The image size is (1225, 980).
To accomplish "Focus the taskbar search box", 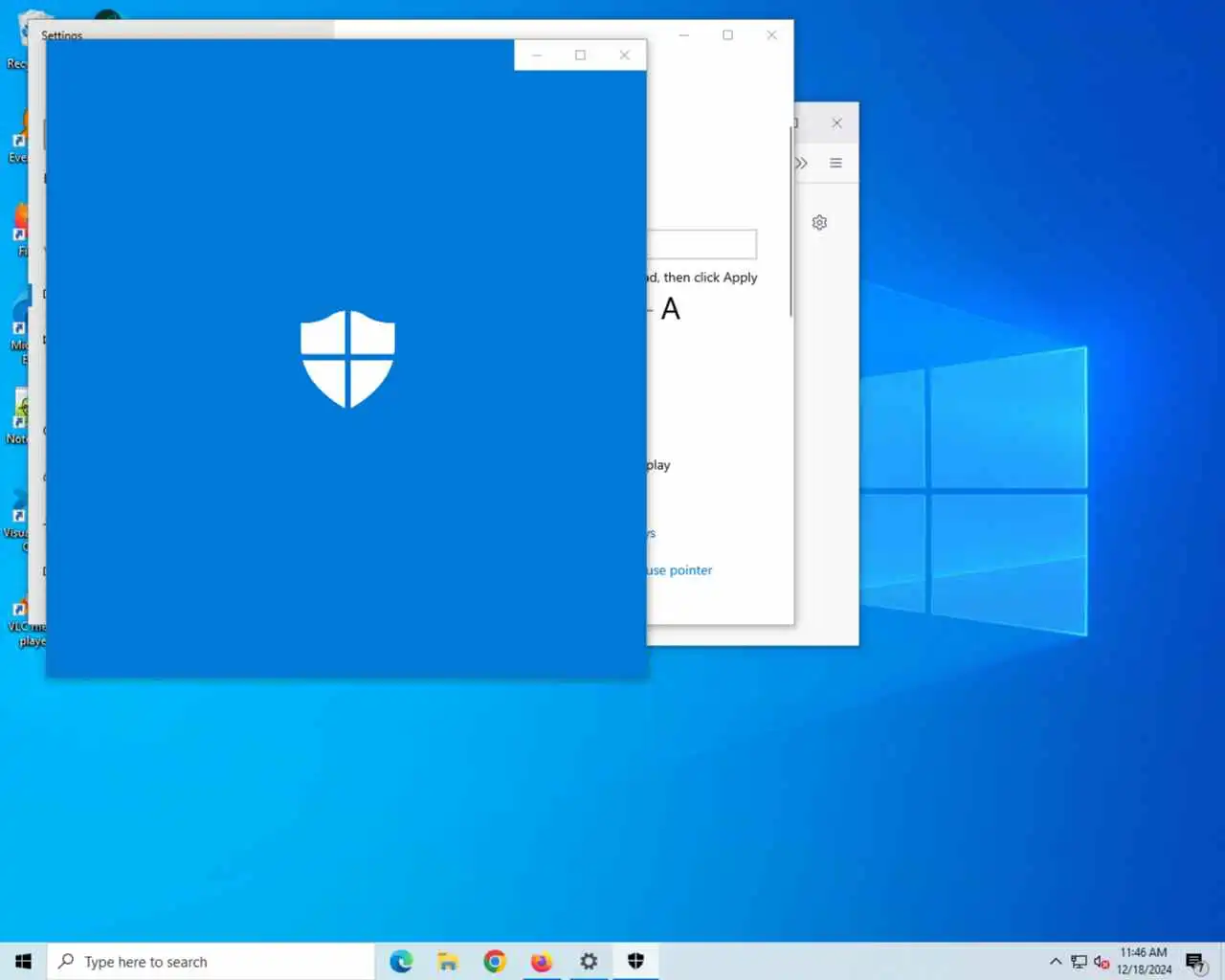I will [211, 961].
